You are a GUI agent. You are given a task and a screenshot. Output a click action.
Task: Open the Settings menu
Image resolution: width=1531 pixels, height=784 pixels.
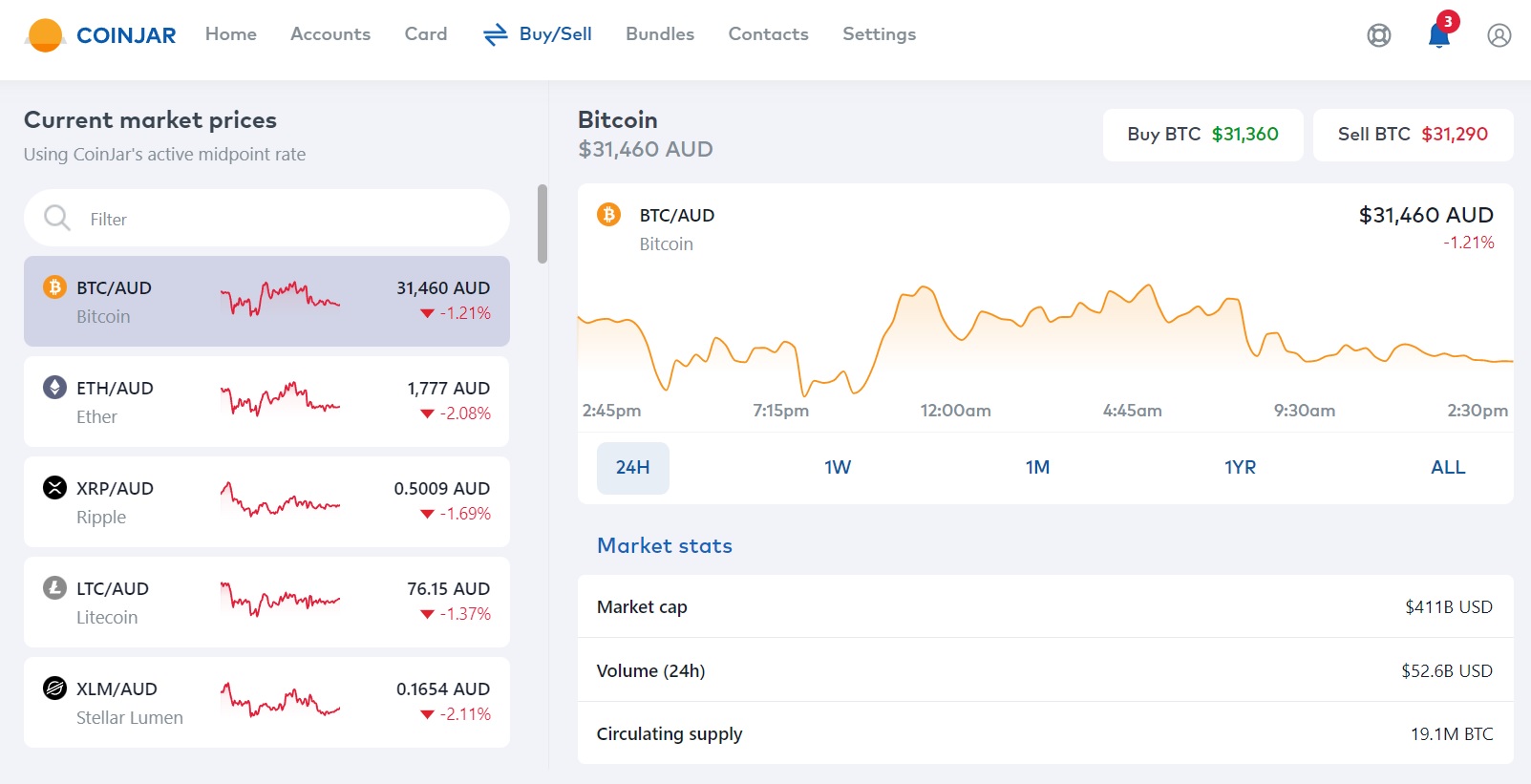click(880, 34)
